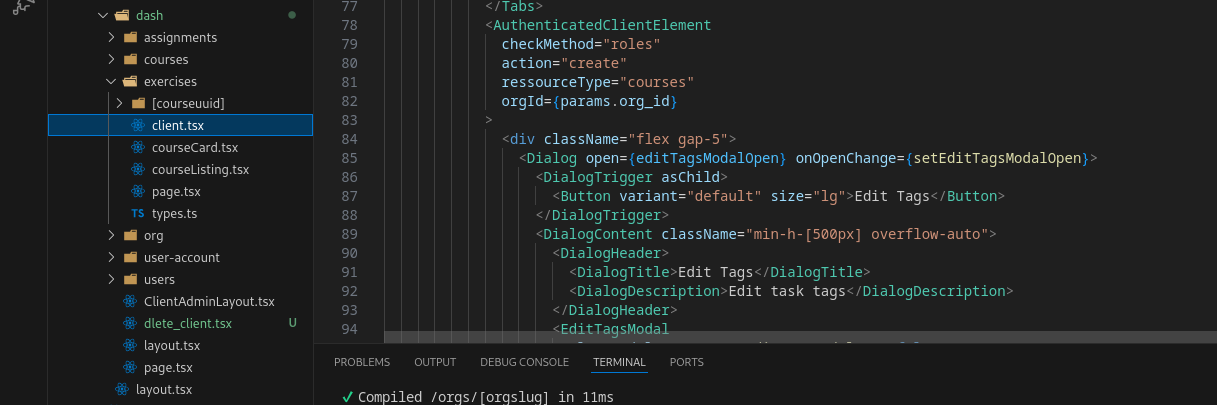Select client.tsx in the explorer

click(180, 126)
